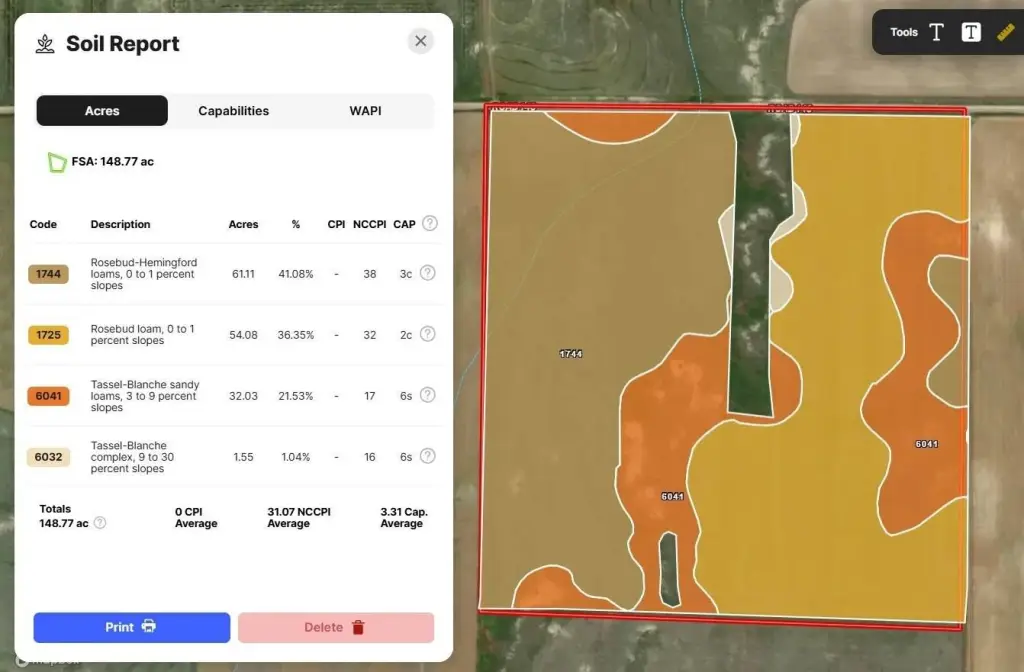Click the Description column header
1024x672 pixels.
(120, 224)
